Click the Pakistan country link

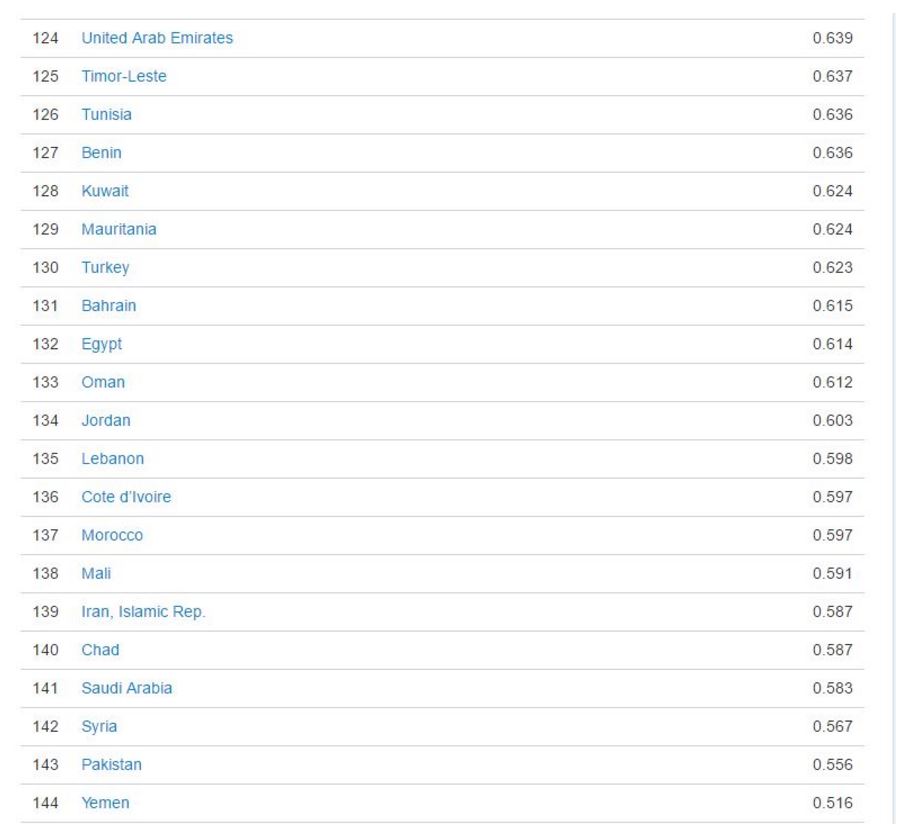click(x=111, y=765)
